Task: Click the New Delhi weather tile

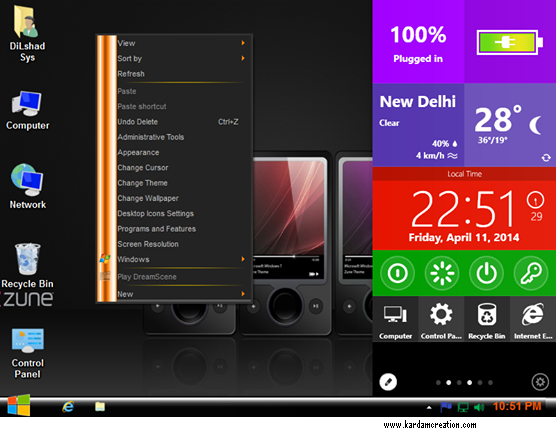Action: tap(418, 125)
